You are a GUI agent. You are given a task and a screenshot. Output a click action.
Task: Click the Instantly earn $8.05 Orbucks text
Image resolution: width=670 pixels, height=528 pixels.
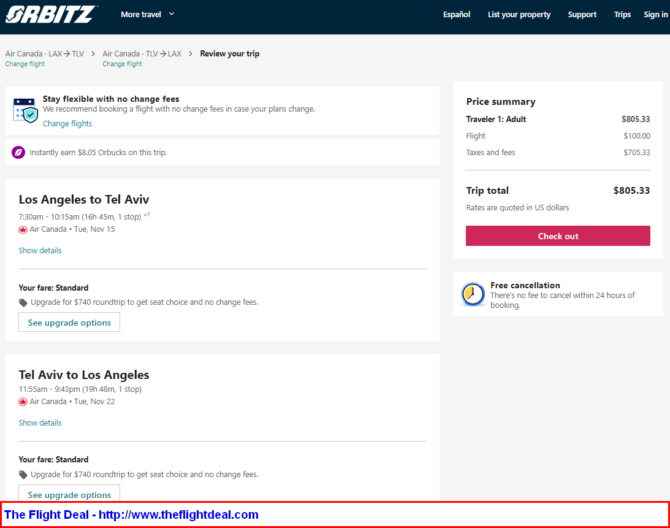tap(98, 153)
